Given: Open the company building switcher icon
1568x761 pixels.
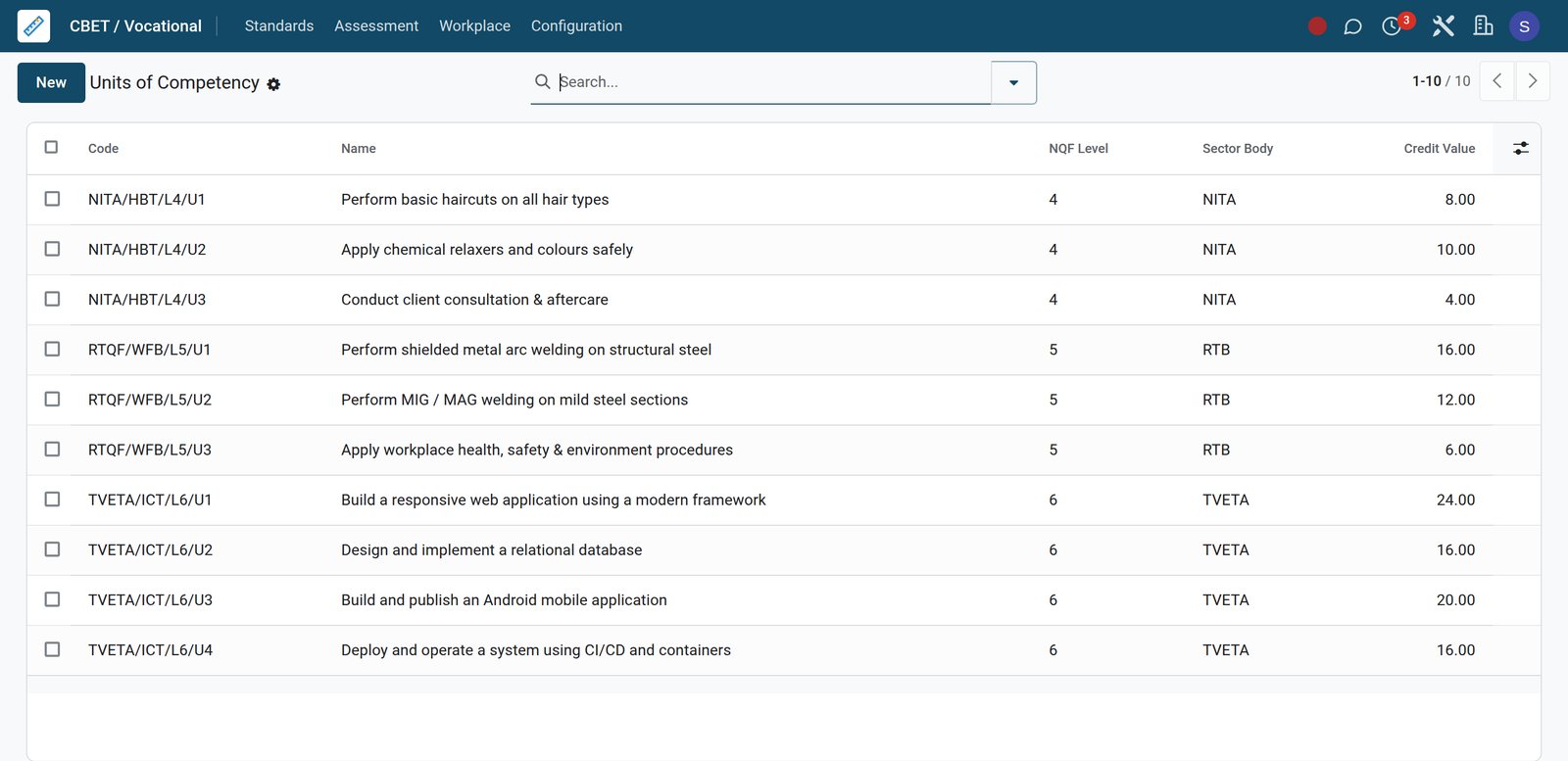Looking at the screenshot, I should pyautogui.click(x=1484, y=26).
